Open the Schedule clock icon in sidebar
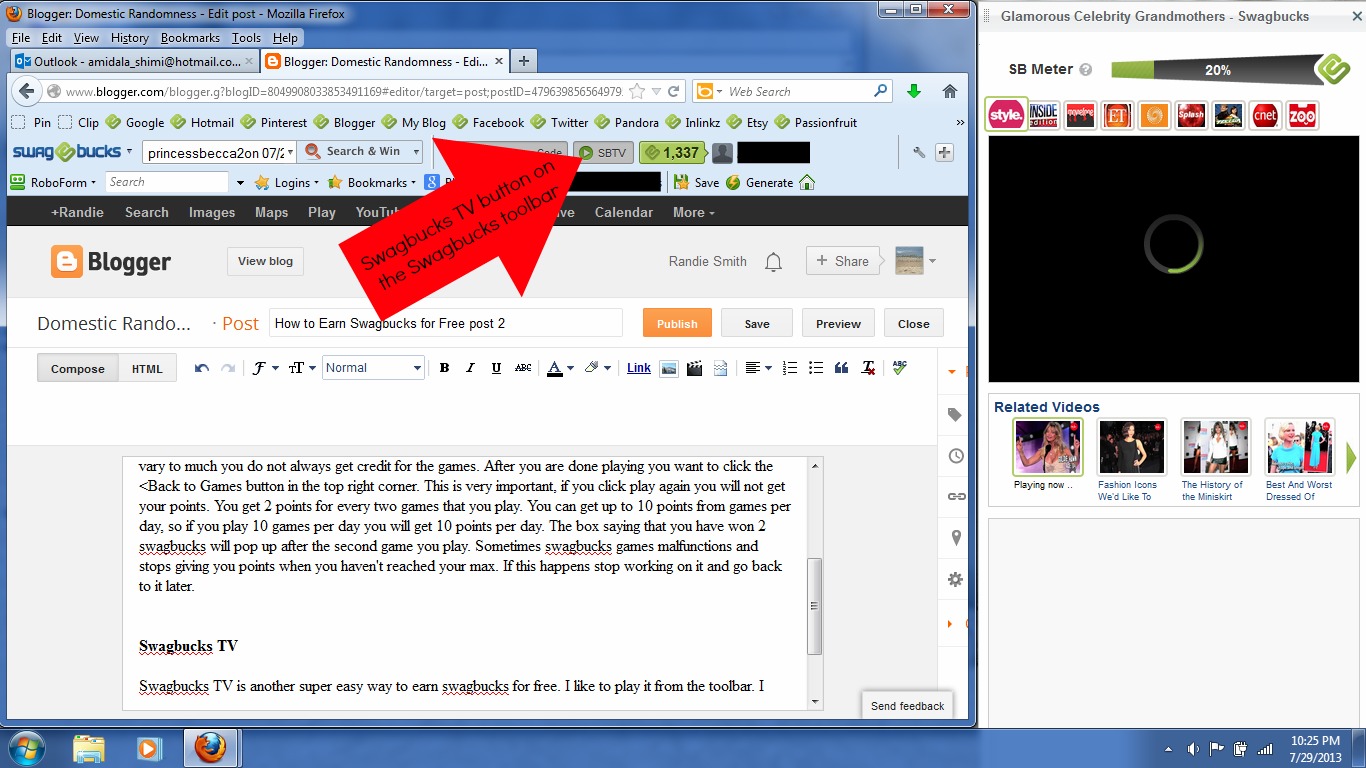Image resolution: width=1366 pixels, height=768 pixels. [x=956, y=456]
